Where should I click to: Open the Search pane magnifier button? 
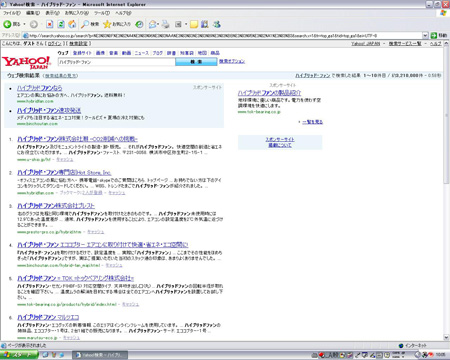pos(90,24)
